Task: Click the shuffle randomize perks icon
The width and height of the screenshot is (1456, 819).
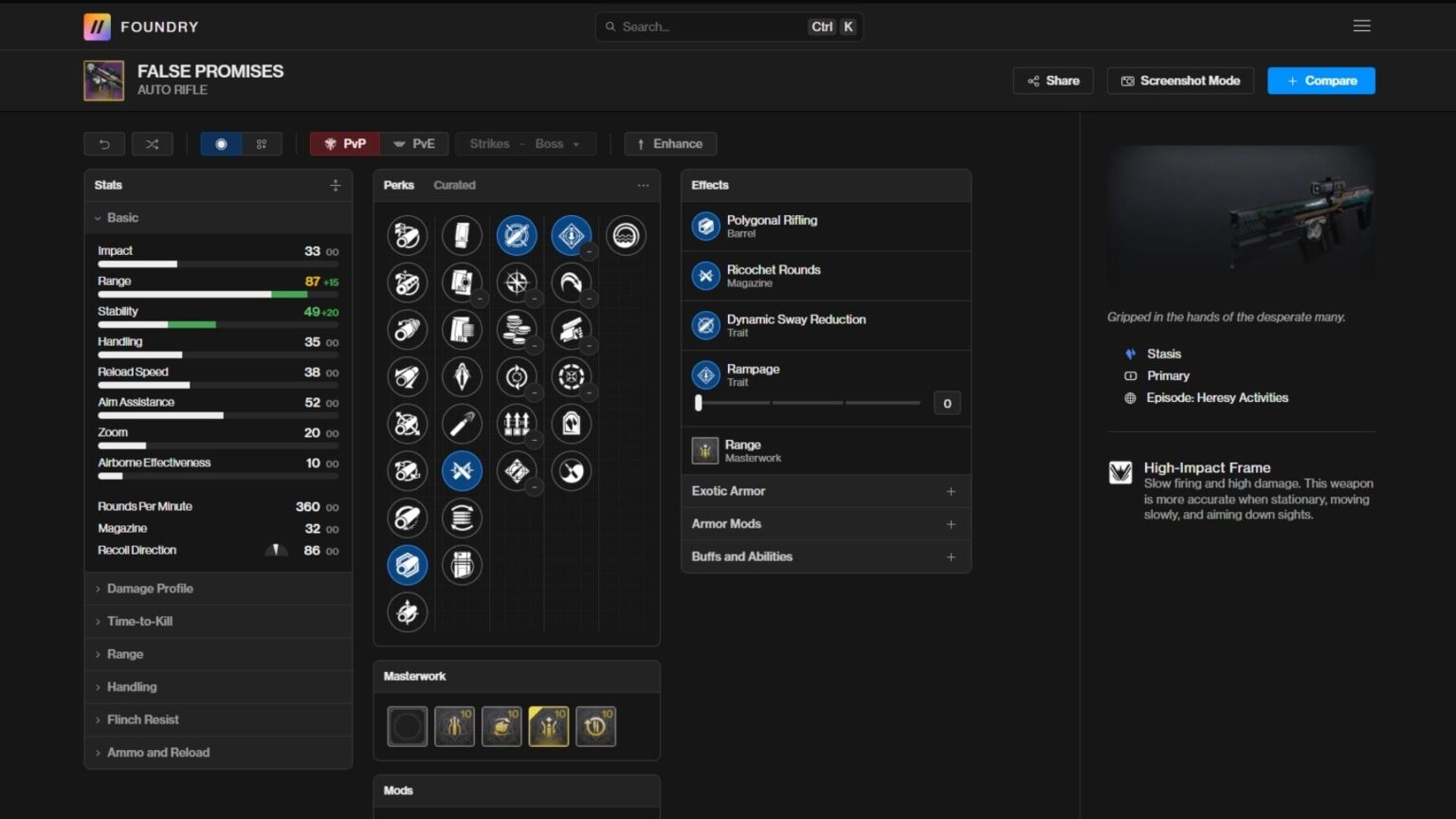Action: (152, 144)
